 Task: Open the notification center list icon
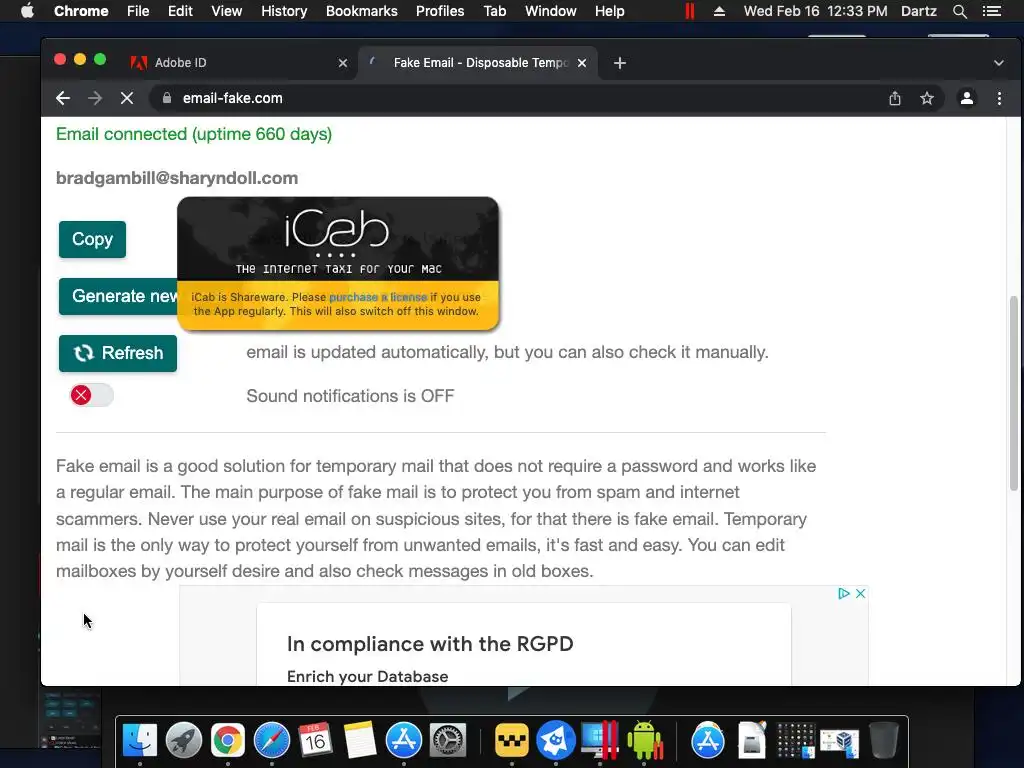(992, 11)
